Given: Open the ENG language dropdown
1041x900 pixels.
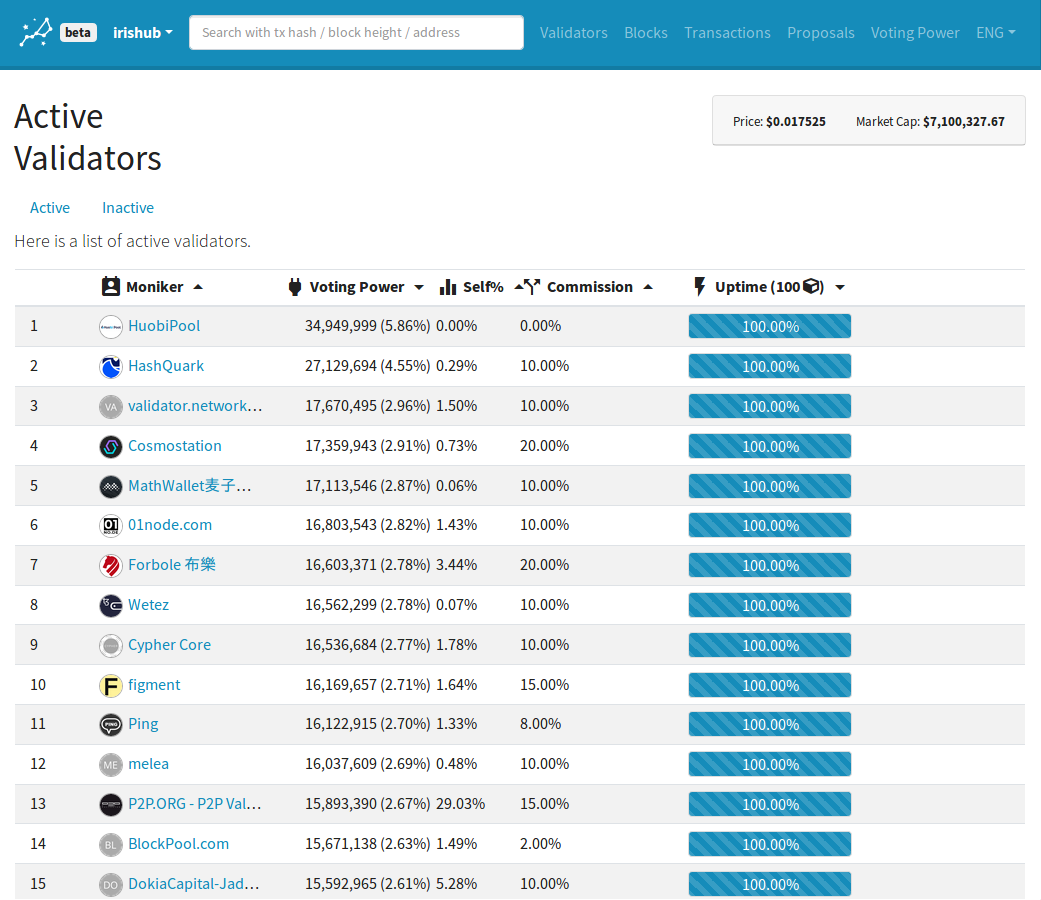Looking at the screenshot, I should tap(995, 33).
